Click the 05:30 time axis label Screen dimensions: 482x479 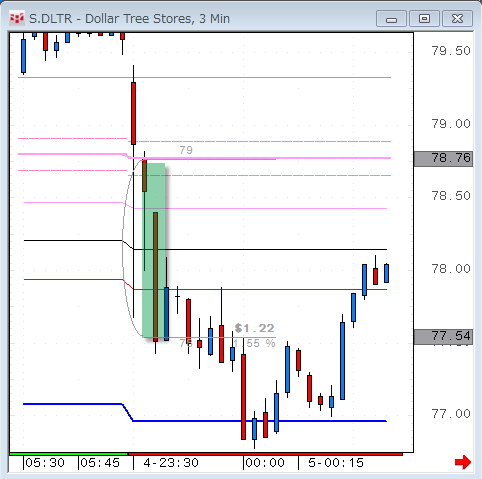coord(45,463)
